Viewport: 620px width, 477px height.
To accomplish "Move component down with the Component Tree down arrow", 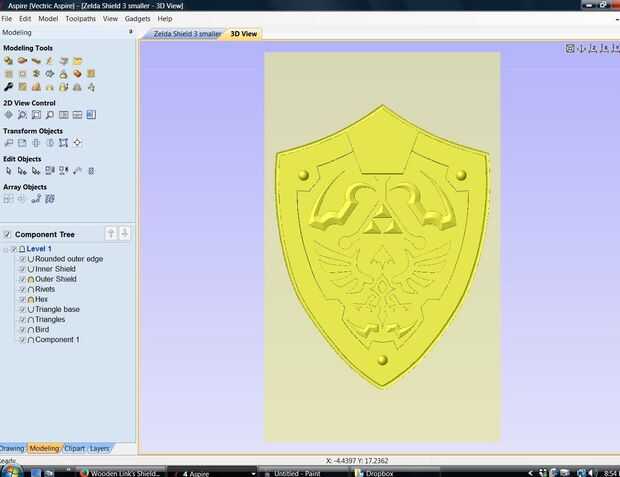I will click(124, 233).
